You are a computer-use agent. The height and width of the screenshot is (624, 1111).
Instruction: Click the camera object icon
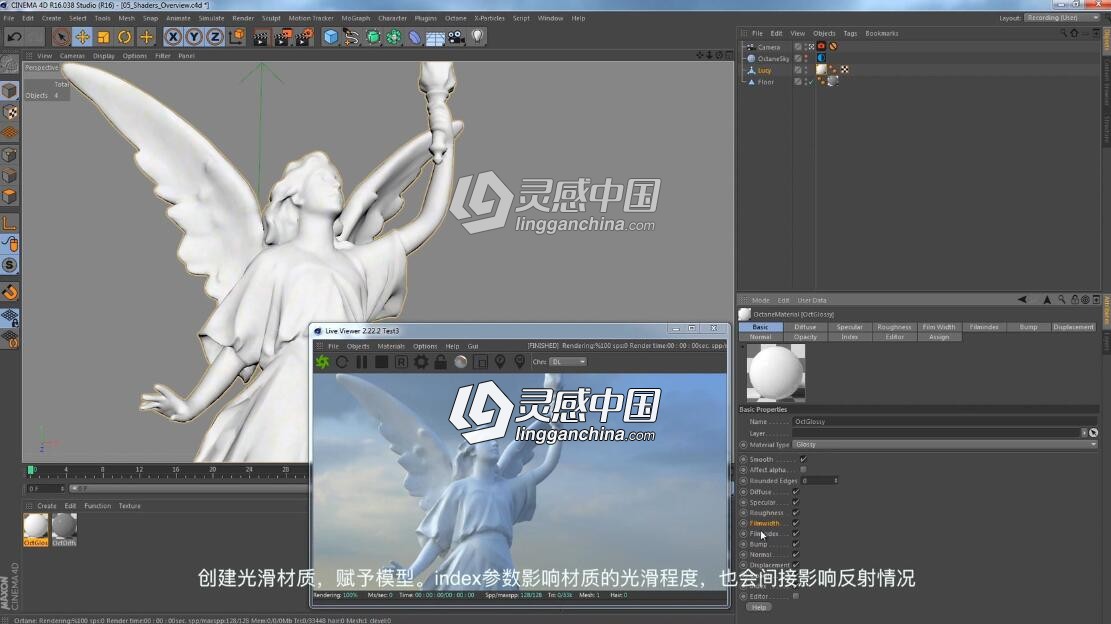point(456,37)
